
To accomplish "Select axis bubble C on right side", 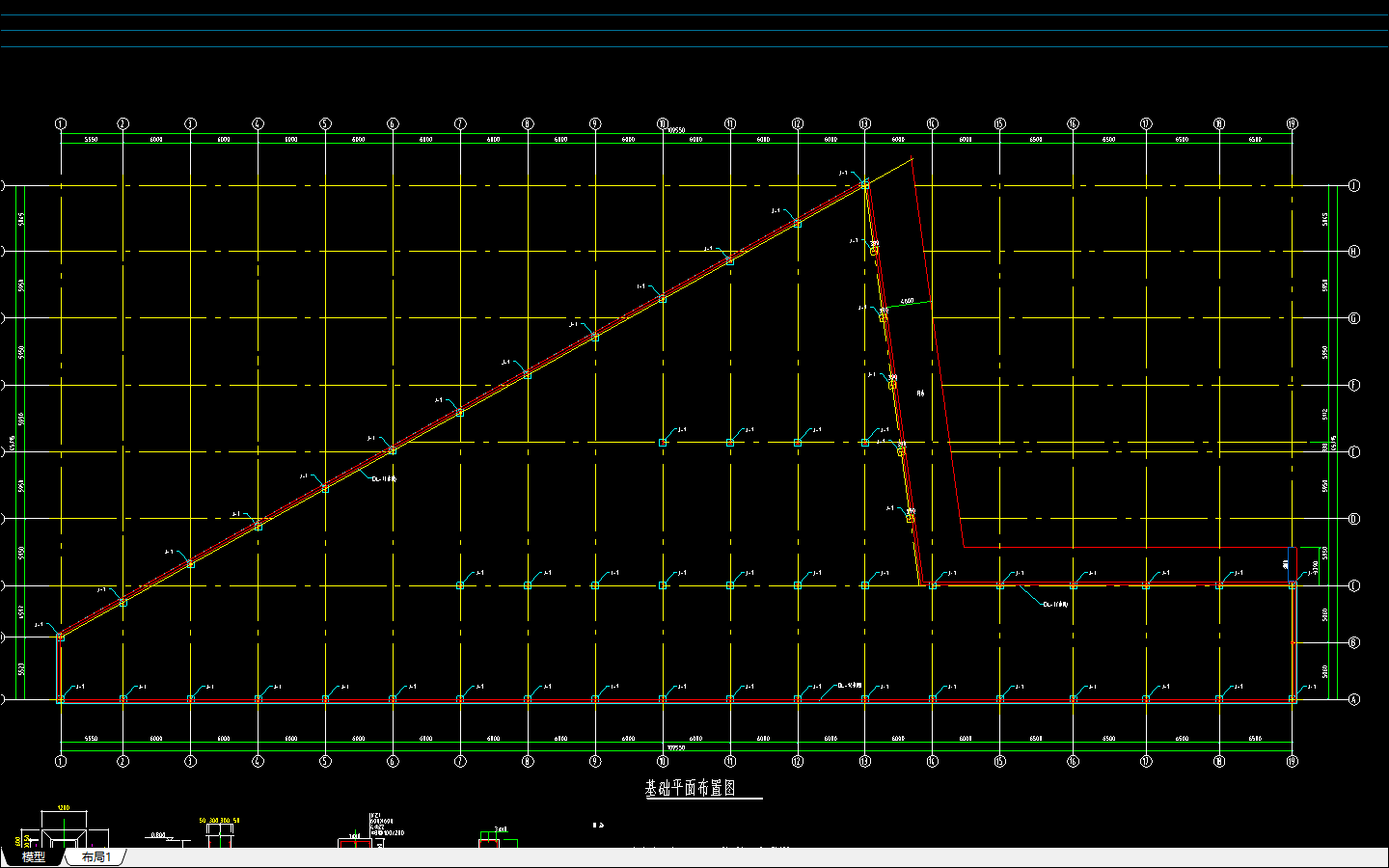I will (x=1354, y=585).
